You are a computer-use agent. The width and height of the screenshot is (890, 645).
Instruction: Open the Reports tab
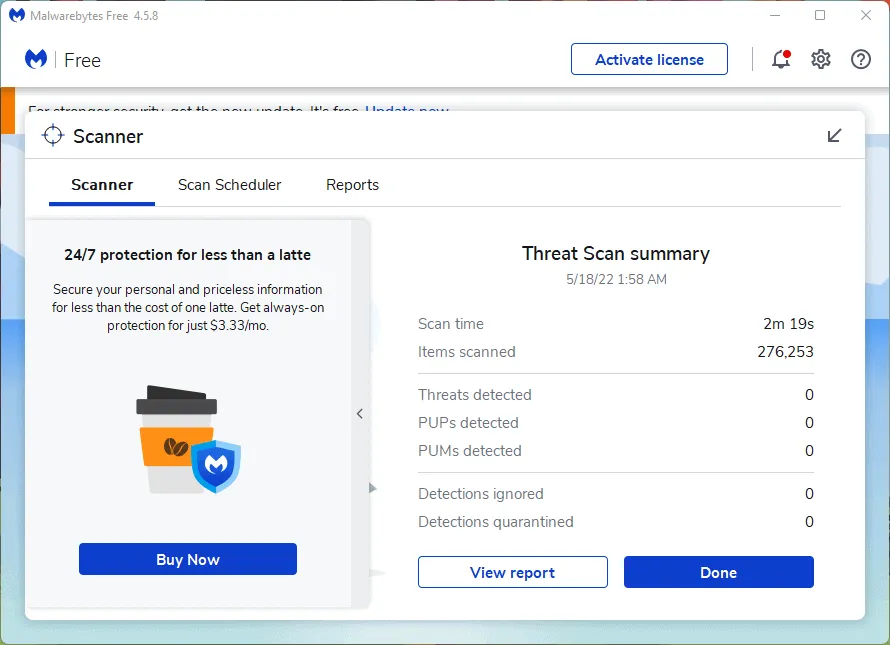click(x=352, y=185)
